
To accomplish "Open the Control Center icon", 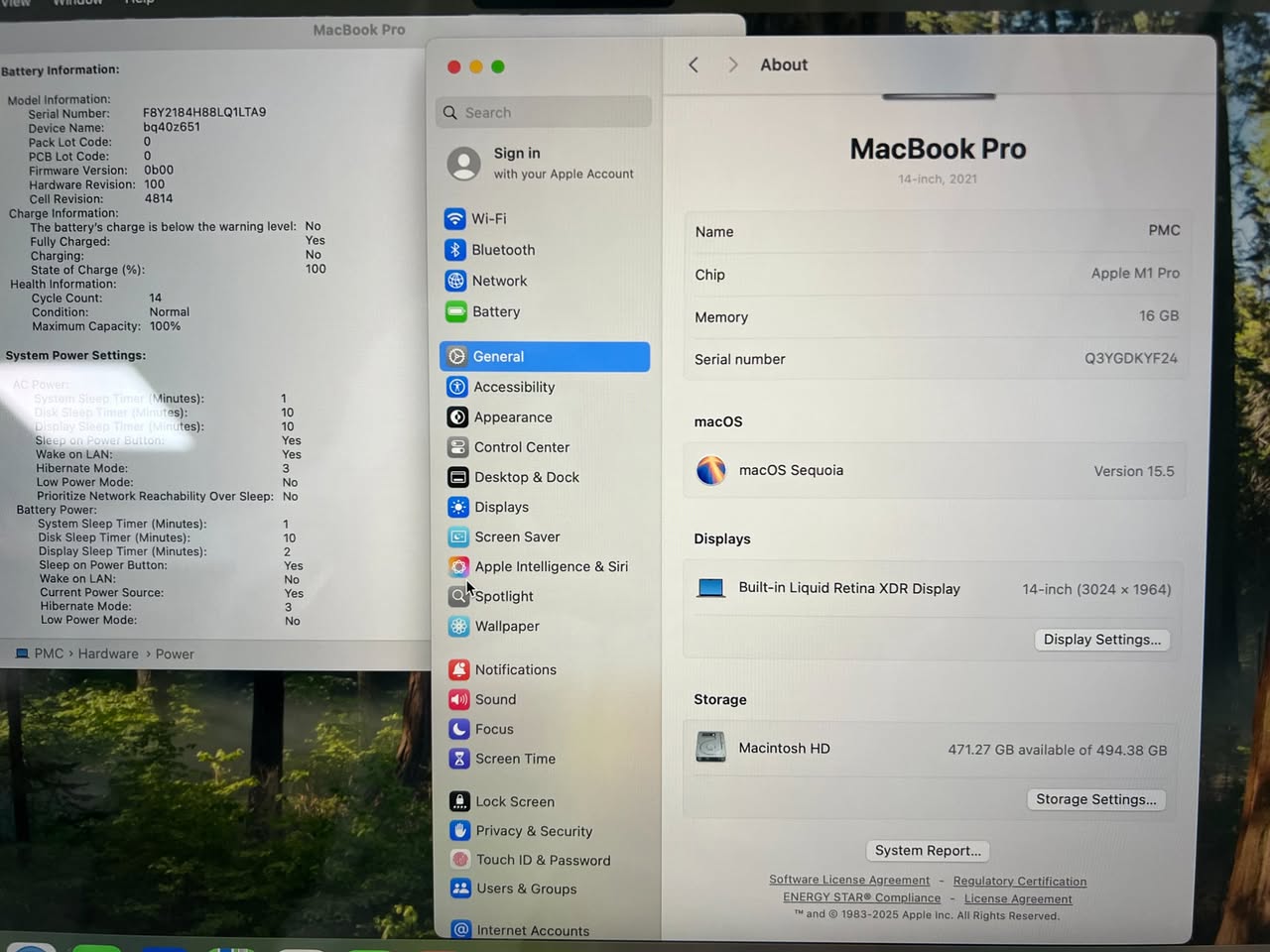I will (x=457, y=447).
